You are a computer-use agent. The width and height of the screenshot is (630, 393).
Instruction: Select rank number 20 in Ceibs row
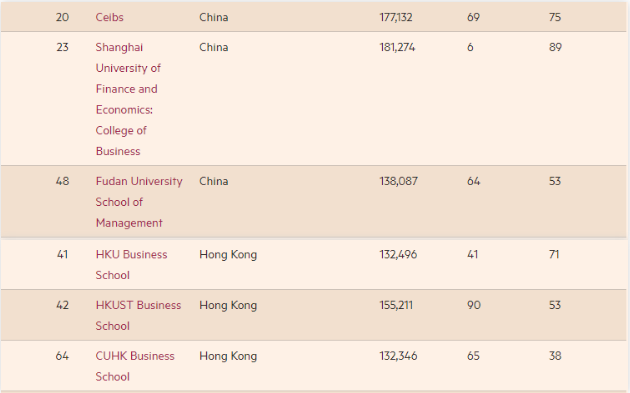tap(62, 17)
